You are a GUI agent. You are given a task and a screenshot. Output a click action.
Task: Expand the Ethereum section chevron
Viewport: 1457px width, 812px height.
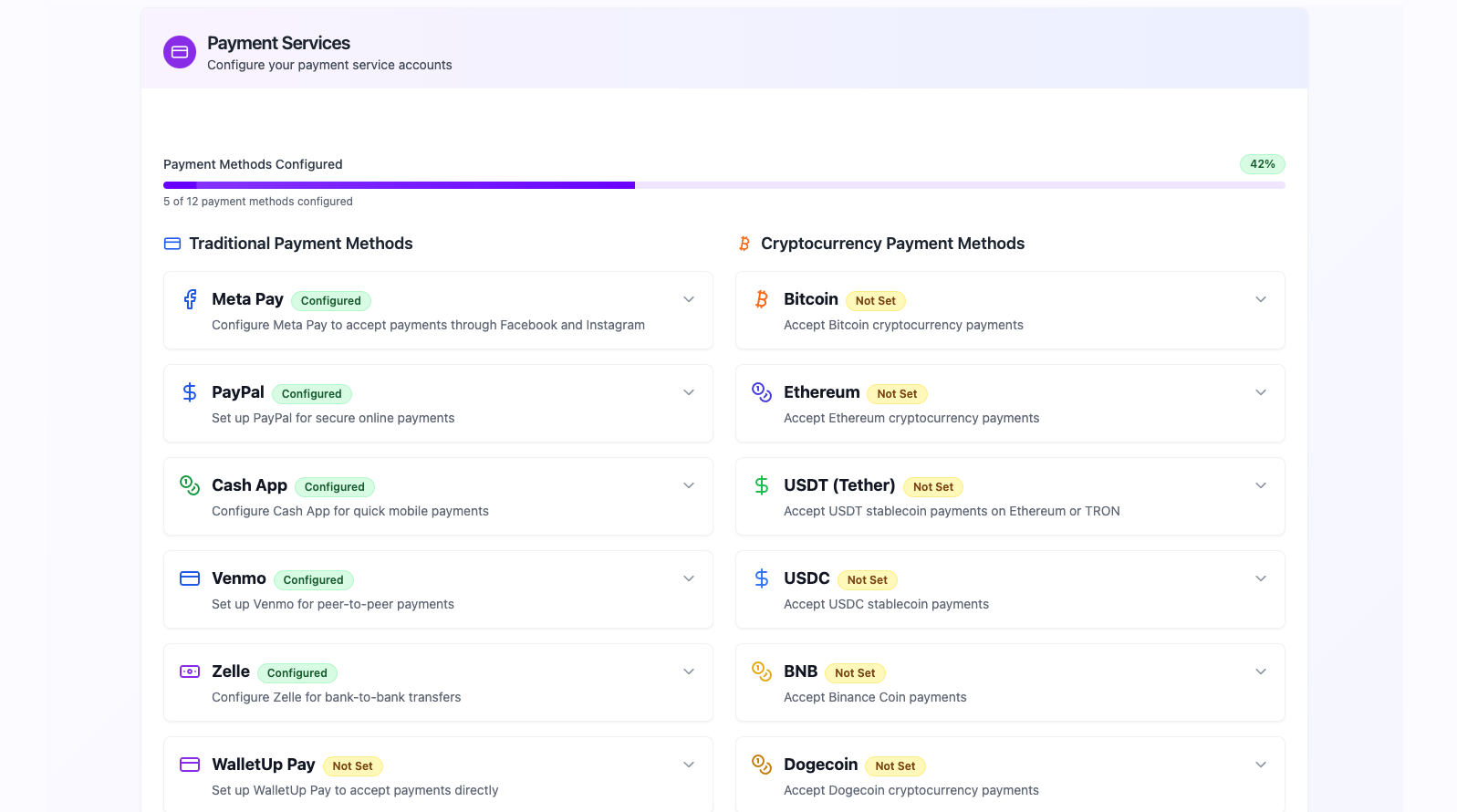[1261, 392]
